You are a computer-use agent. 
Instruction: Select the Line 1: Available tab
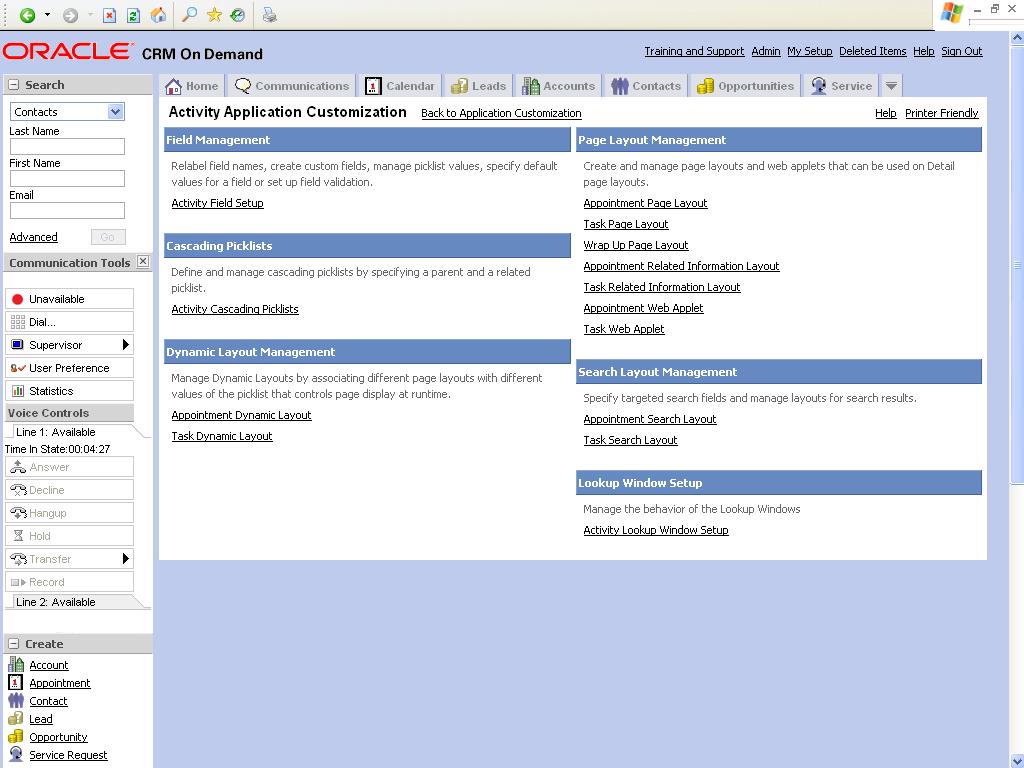73,432
